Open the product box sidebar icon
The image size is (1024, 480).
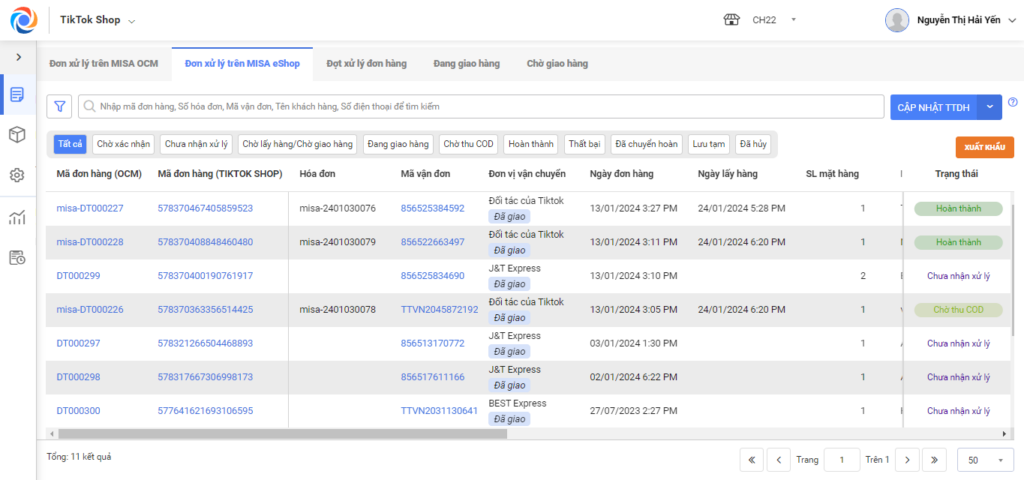tap(18, 135)
